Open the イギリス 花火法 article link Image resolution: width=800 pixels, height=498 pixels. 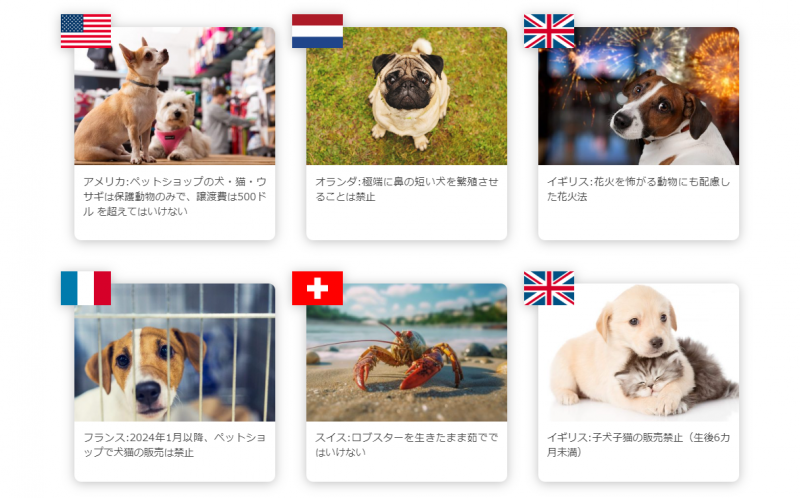[x=638, y=189]
